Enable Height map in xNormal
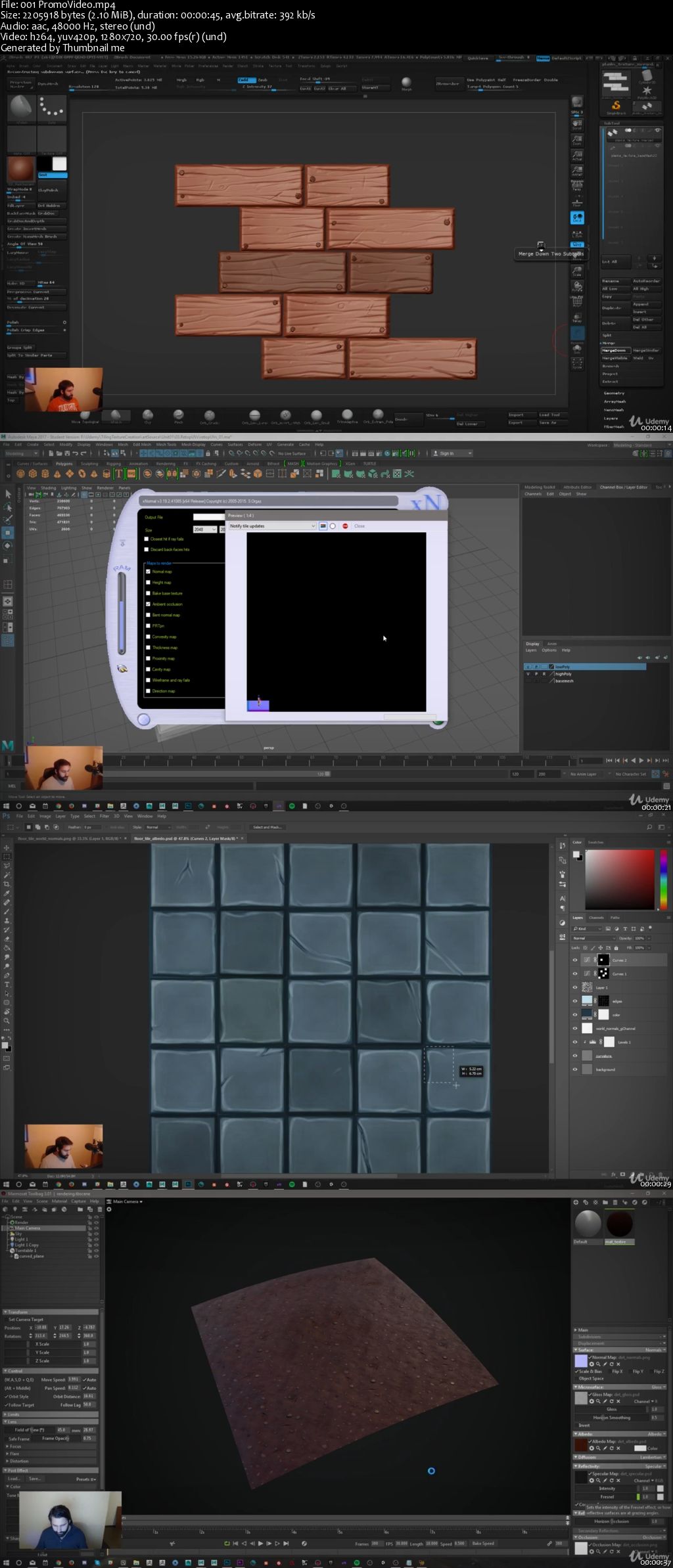This screenshot has height=1568, width=673. (x=148, y=583)
